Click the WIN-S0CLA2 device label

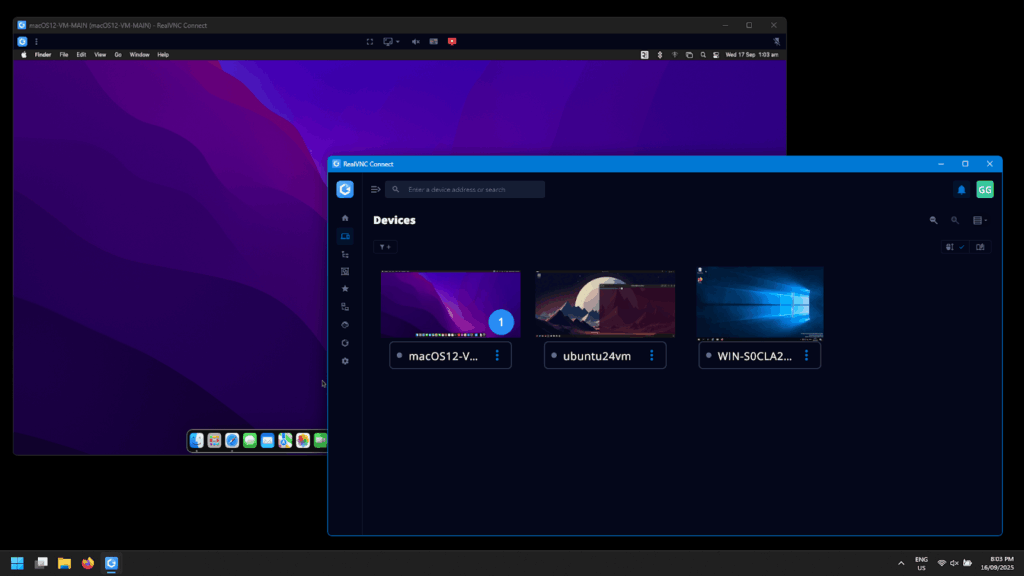pyautogui.click(x=749, y=355)
